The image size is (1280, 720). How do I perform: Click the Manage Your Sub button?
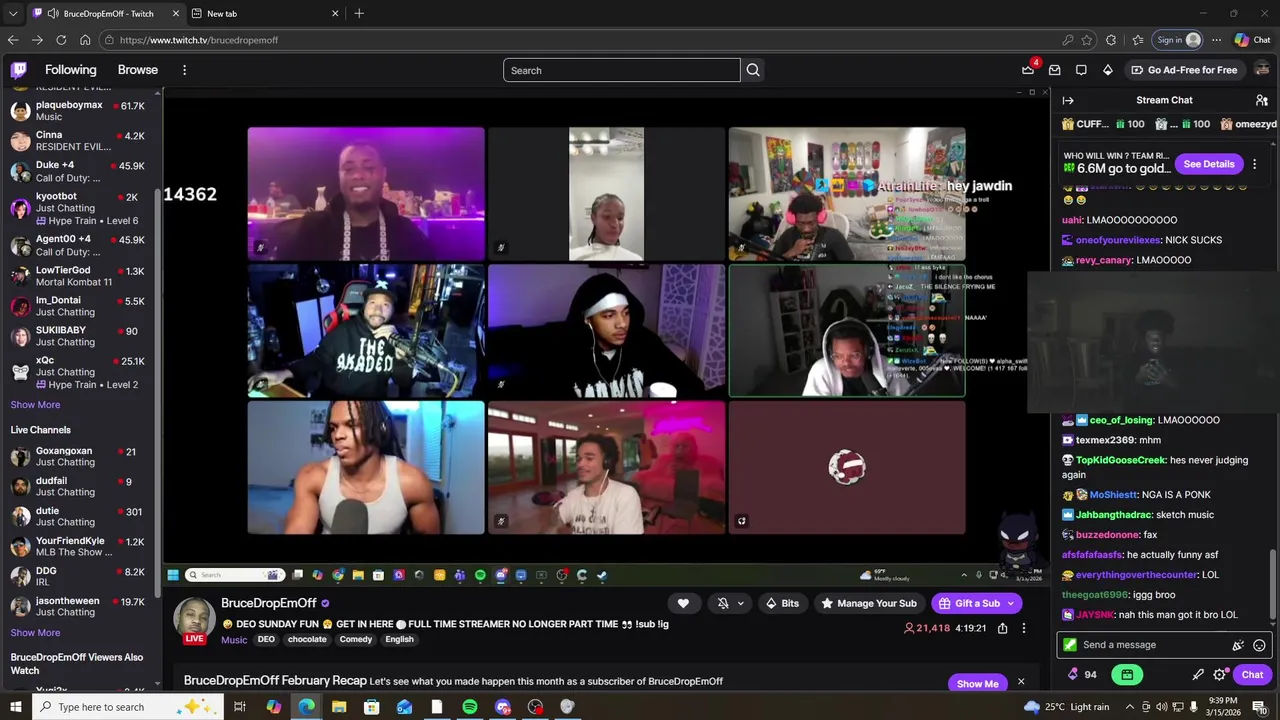tap(868, 603)
